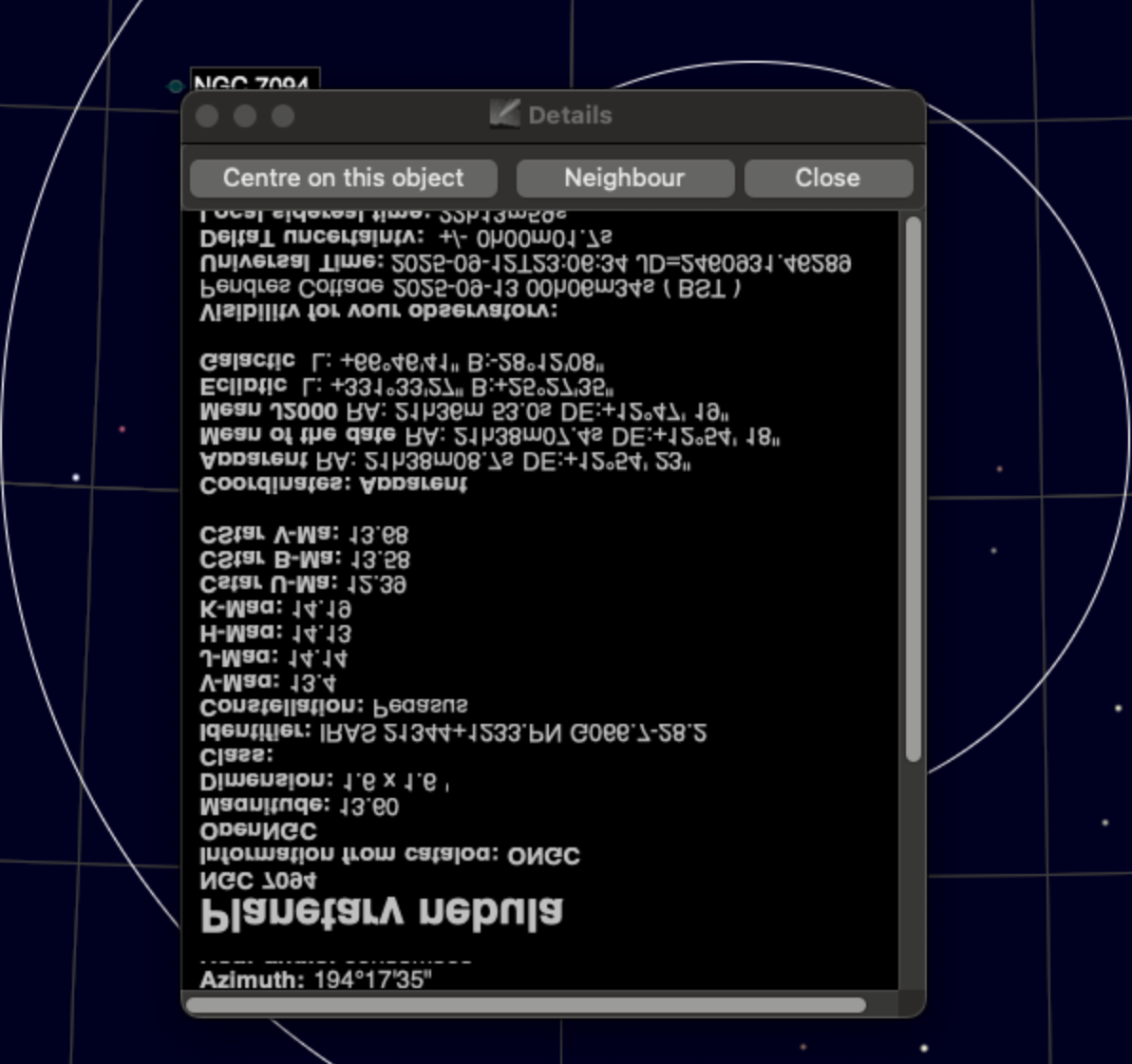Click the Mean of the date RA line
Image resolution: width=1132 pixels, height=1064 pixels.
[490, 436]
